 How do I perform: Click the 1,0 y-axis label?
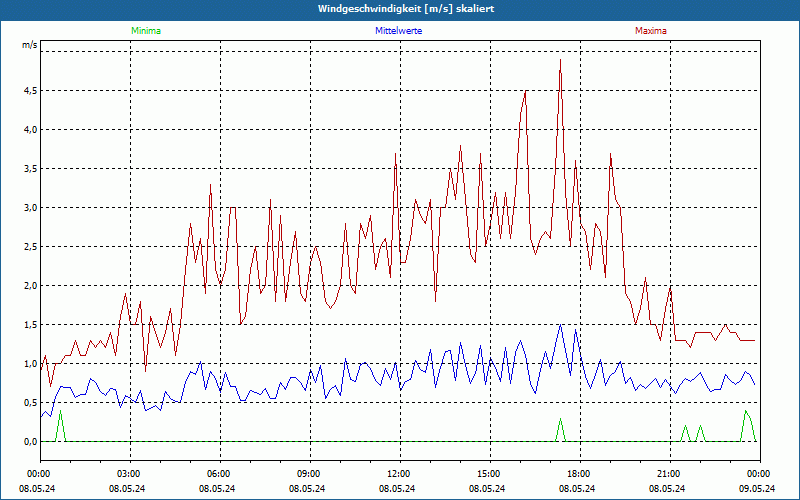coord(30,364)
